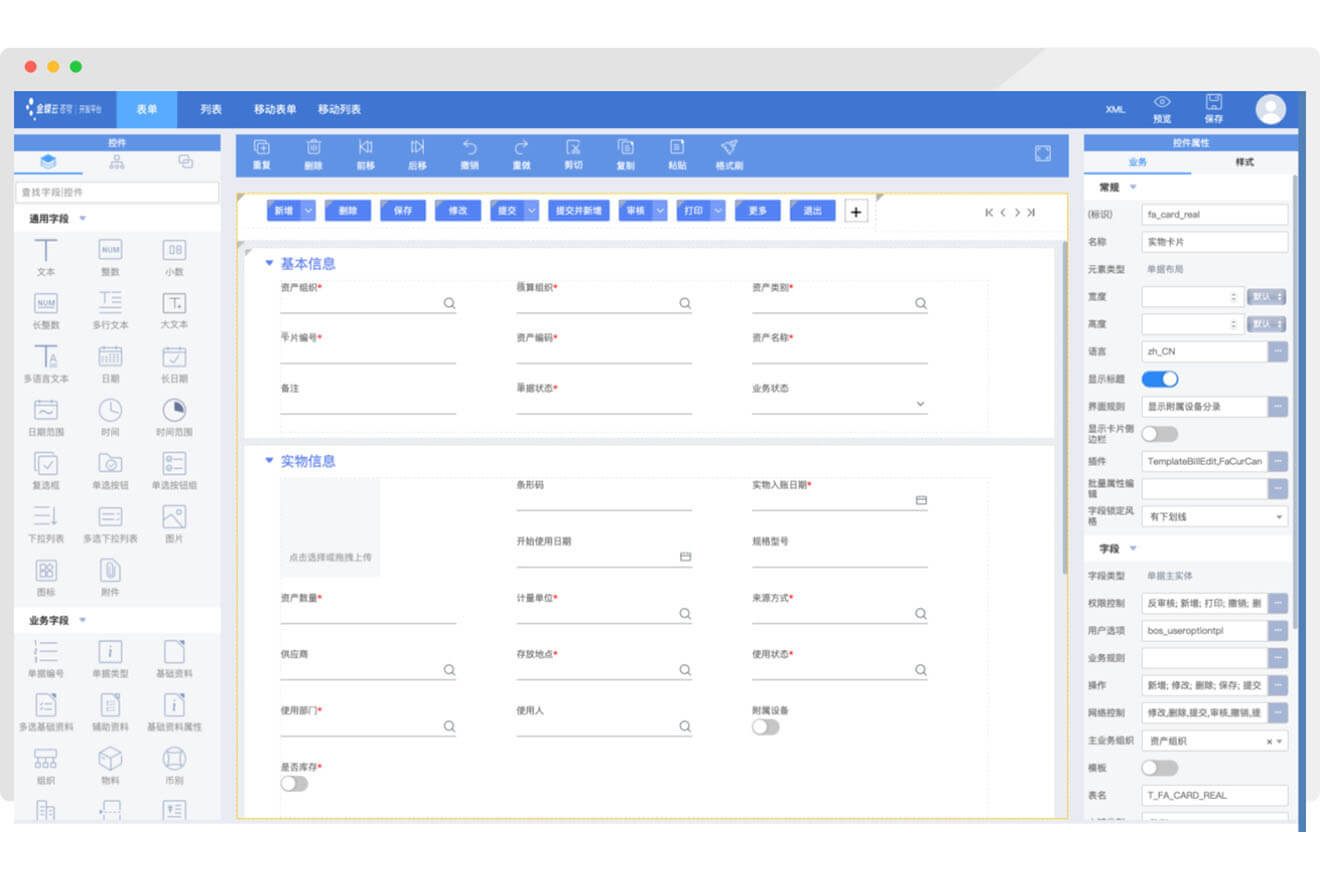Enable the 显示卡片侧边栏 switch

(x=1160, y=434)
